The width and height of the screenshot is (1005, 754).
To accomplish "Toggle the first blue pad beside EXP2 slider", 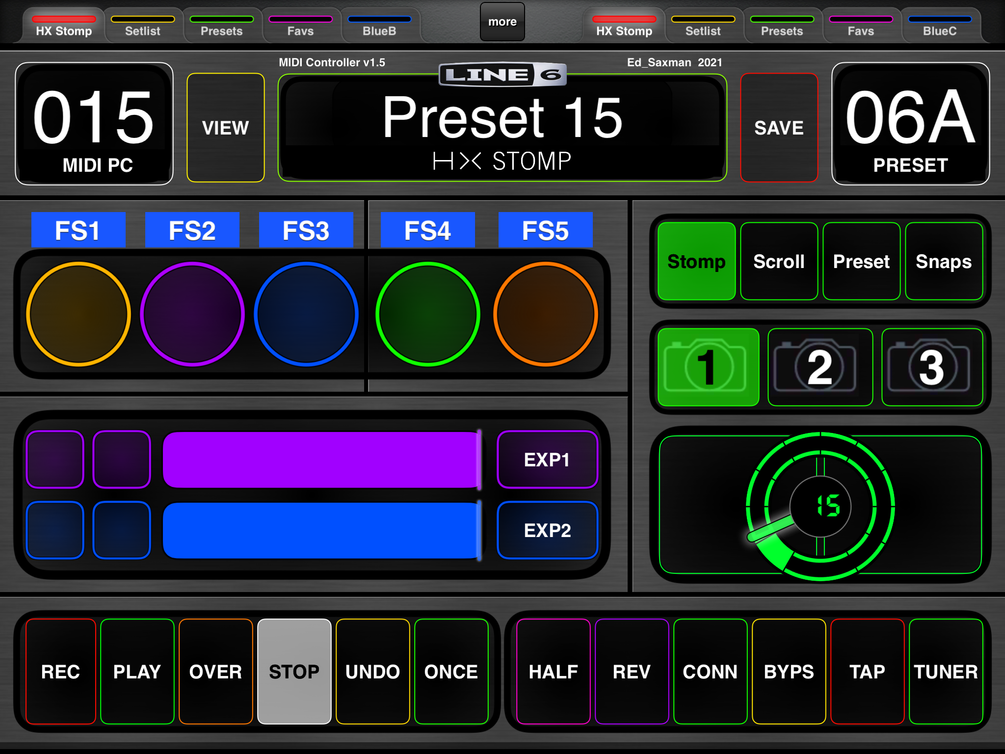I will click(55, 530).
